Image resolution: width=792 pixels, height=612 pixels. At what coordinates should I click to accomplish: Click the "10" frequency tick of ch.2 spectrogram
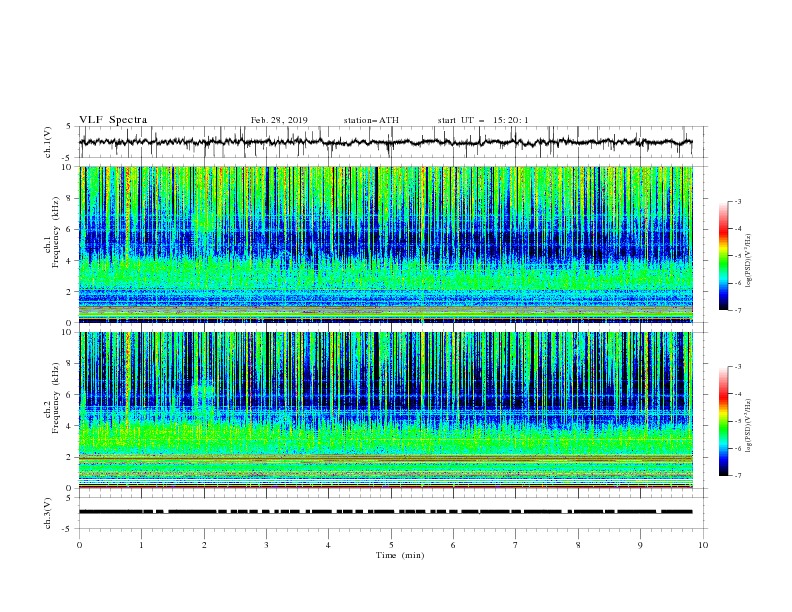(68, 332)
